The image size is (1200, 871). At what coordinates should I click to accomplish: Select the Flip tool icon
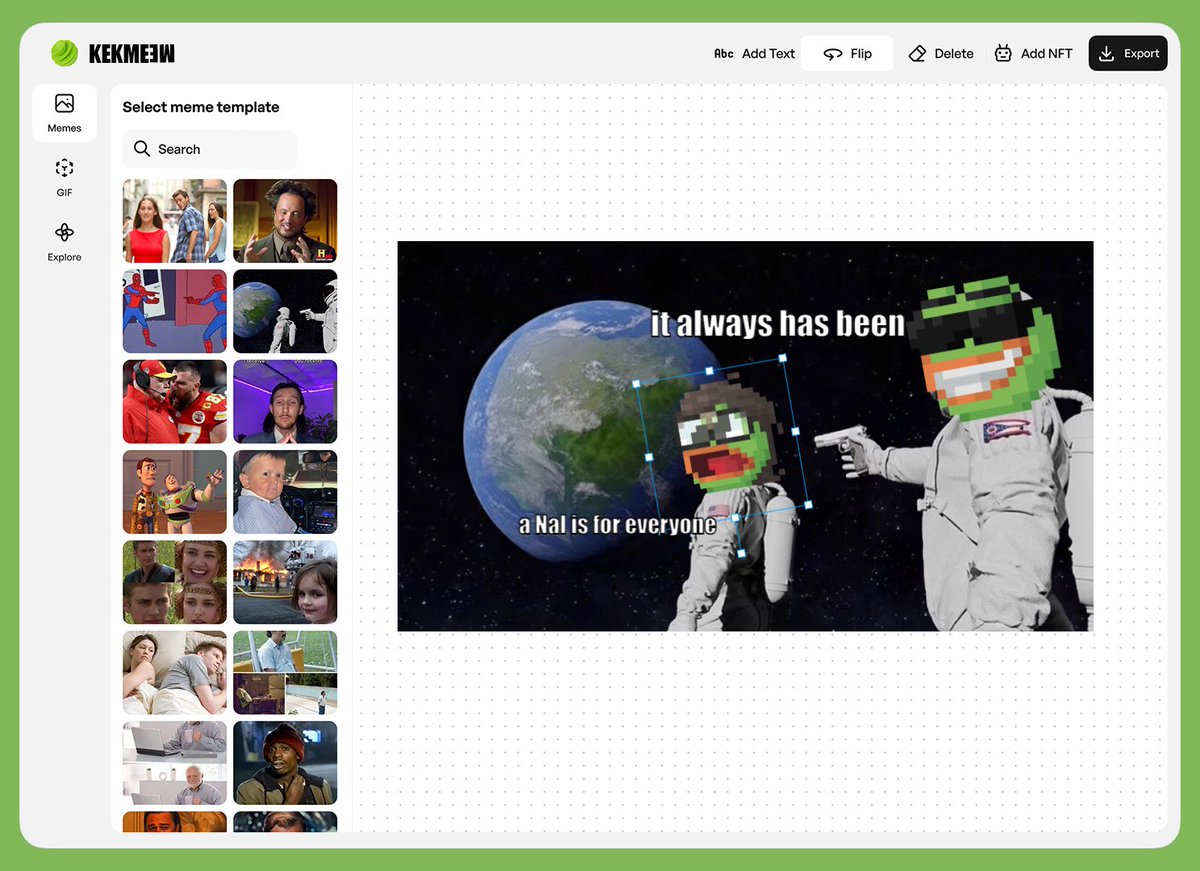click(832, 53)
